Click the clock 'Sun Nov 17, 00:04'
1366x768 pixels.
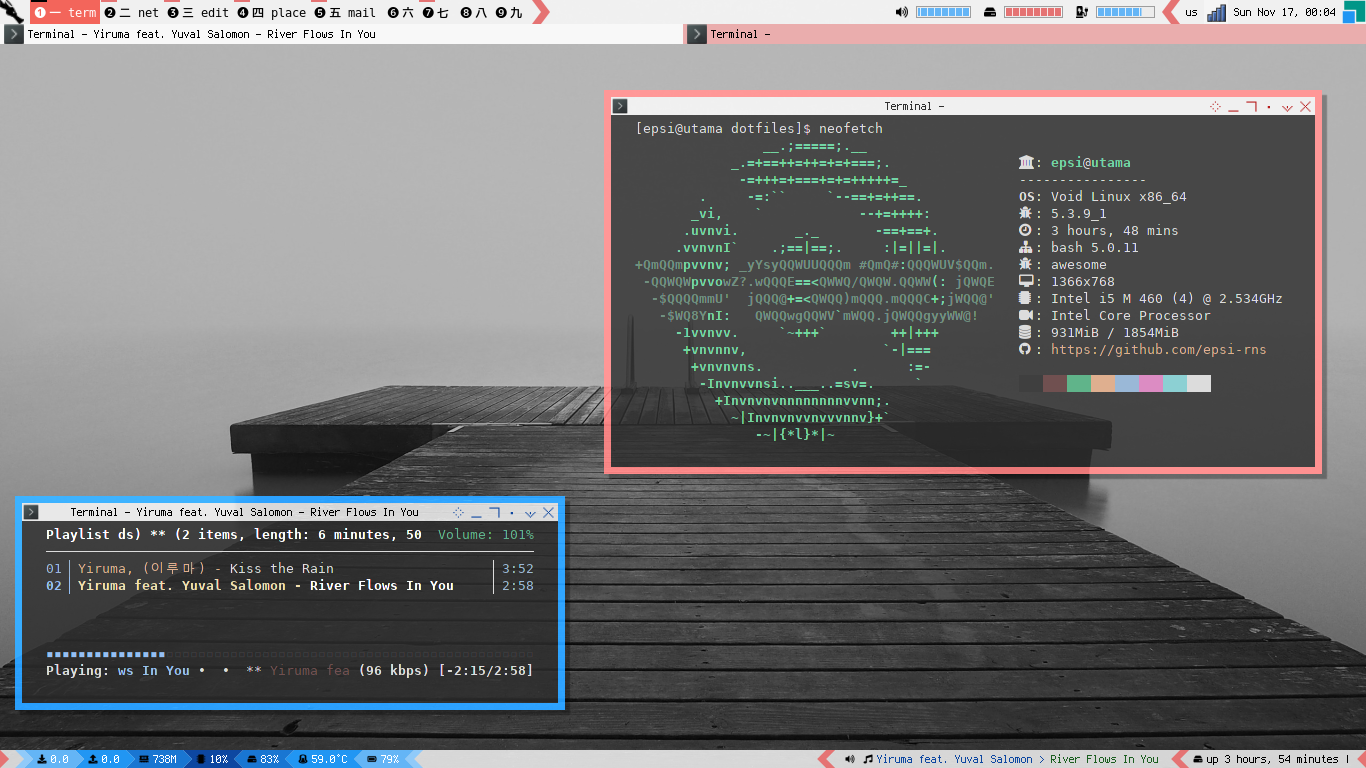1284,13
